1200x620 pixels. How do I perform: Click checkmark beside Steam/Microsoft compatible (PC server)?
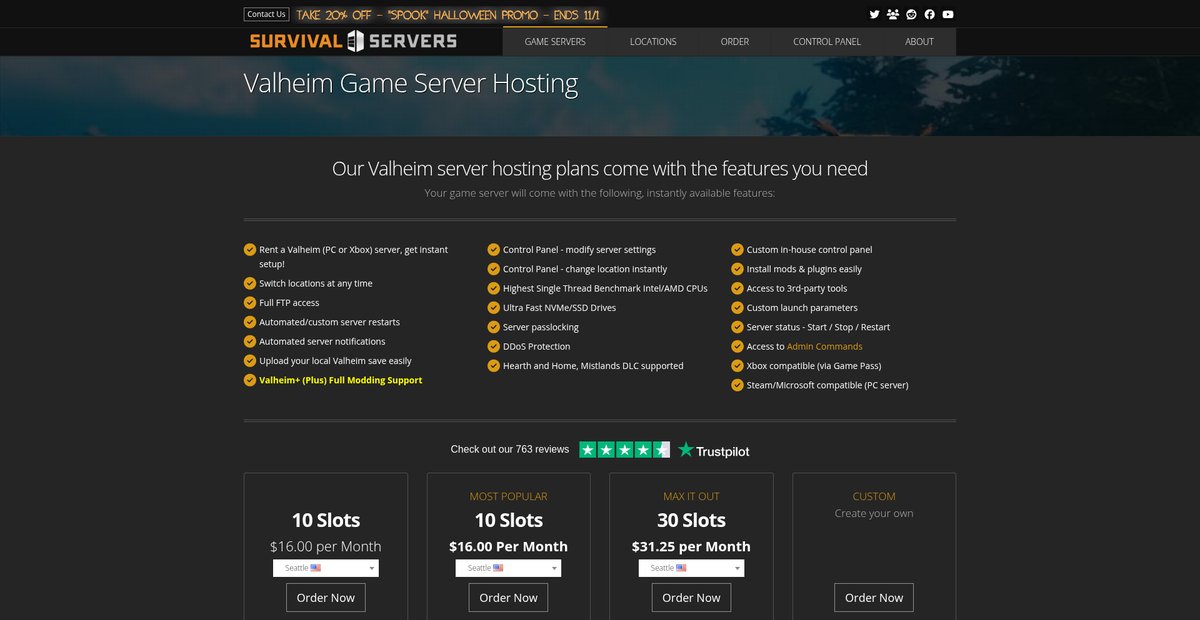pyautogui.click(x=738, y=385)
